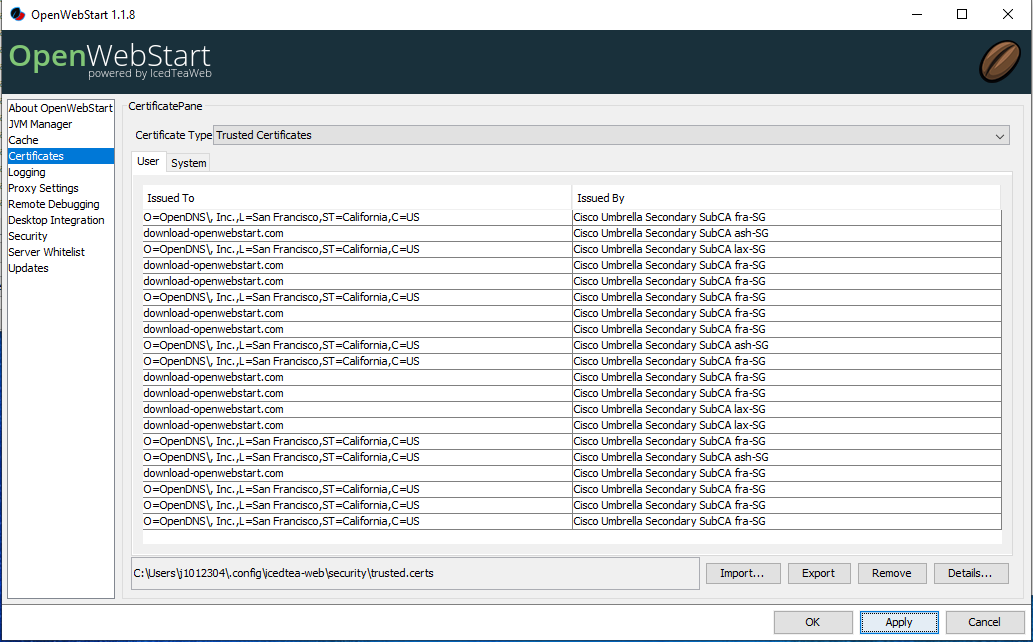Cancel the dialog

click(984, 622)
